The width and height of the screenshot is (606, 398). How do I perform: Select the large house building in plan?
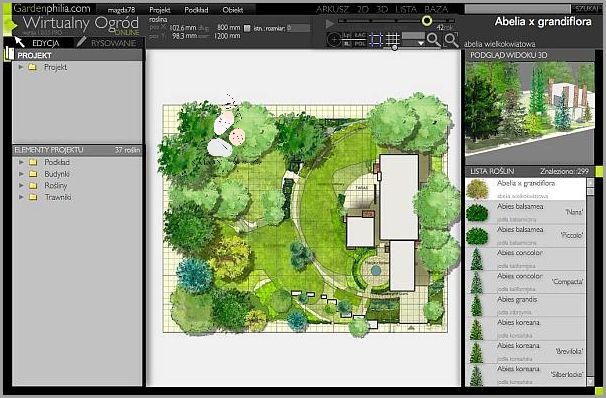coord(399,197)
